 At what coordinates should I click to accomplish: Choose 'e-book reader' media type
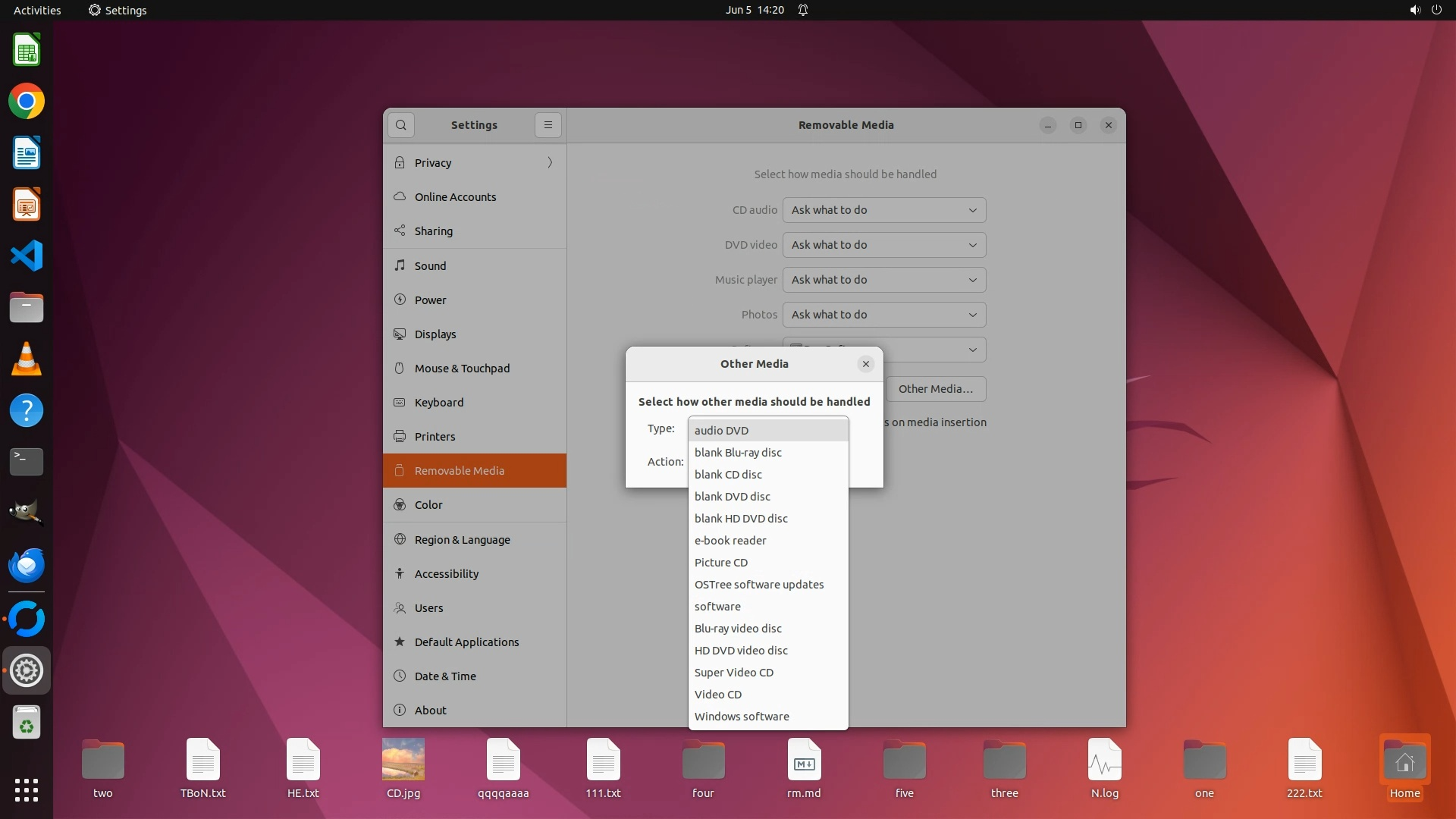click(x=730, y=540)
